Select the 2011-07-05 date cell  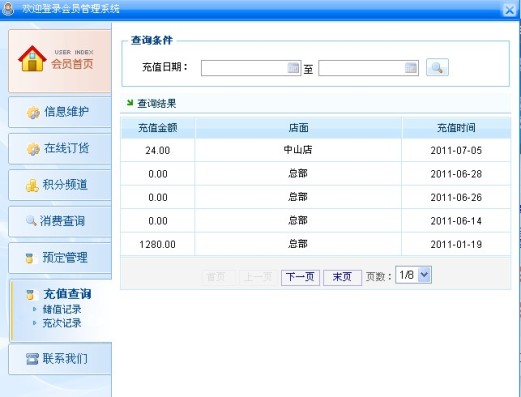[456, 150]
